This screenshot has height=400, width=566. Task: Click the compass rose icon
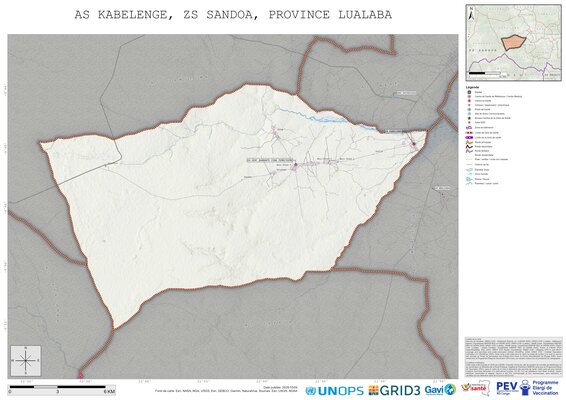coord(26,360)
